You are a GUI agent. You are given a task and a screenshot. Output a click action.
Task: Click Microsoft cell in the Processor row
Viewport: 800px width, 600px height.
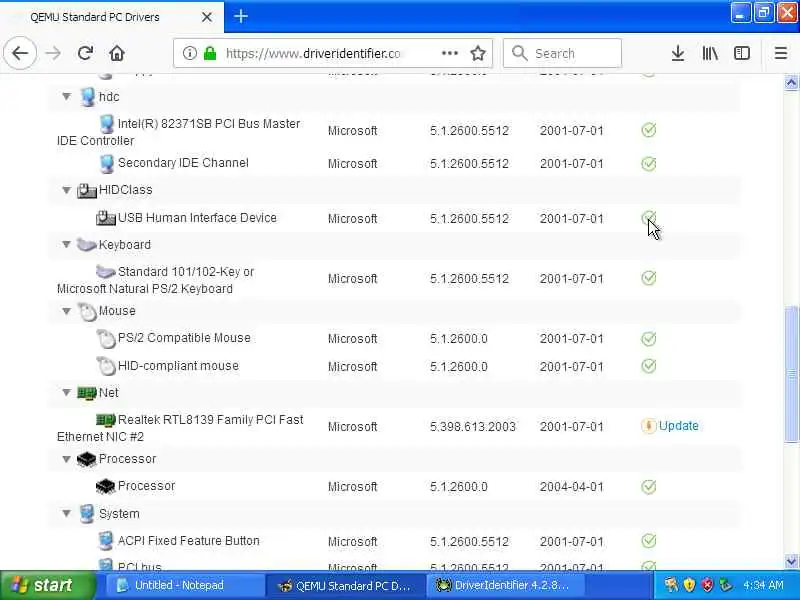[352, 487]
